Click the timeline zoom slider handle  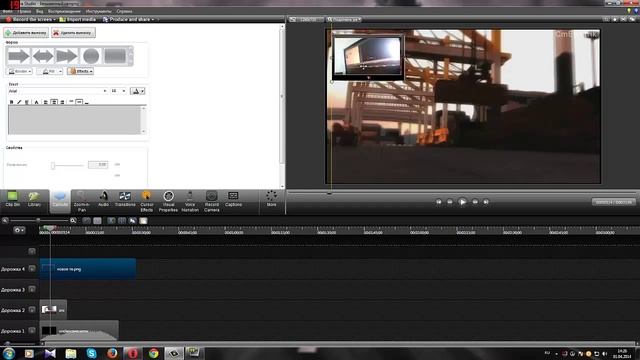(38, 220)
